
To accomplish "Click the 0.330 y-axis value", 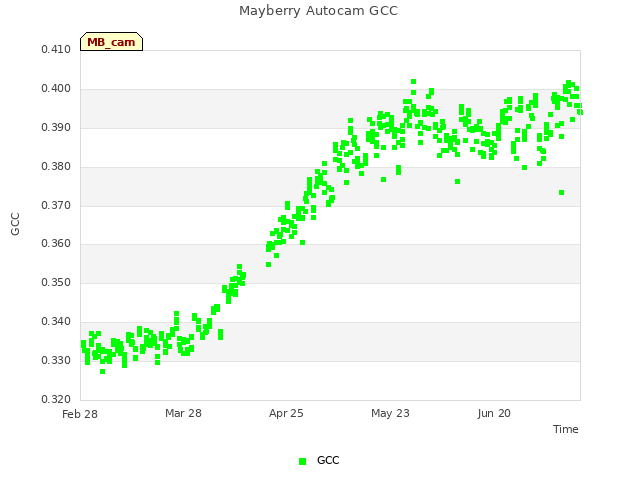I will [x=56, y=360].
